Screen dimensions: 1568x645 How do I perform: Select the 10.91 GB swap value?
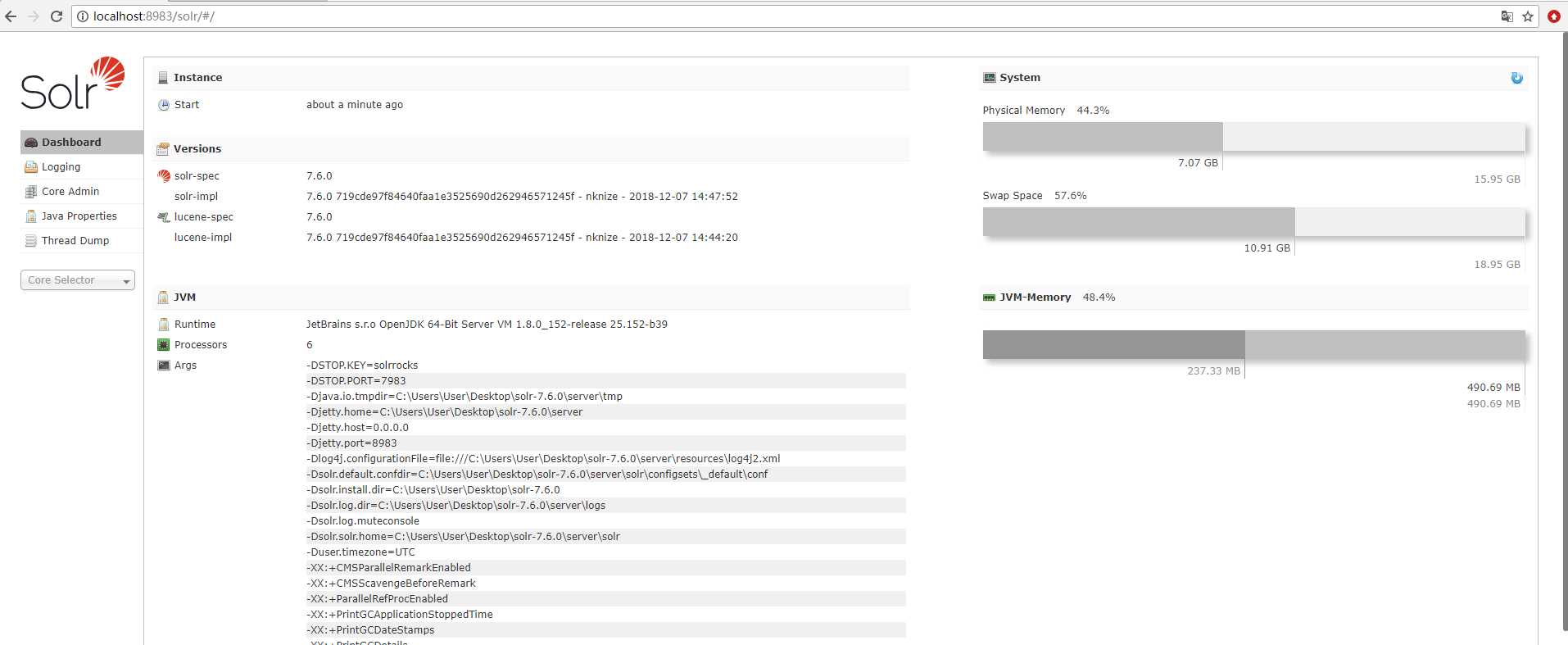[1267, 248]
